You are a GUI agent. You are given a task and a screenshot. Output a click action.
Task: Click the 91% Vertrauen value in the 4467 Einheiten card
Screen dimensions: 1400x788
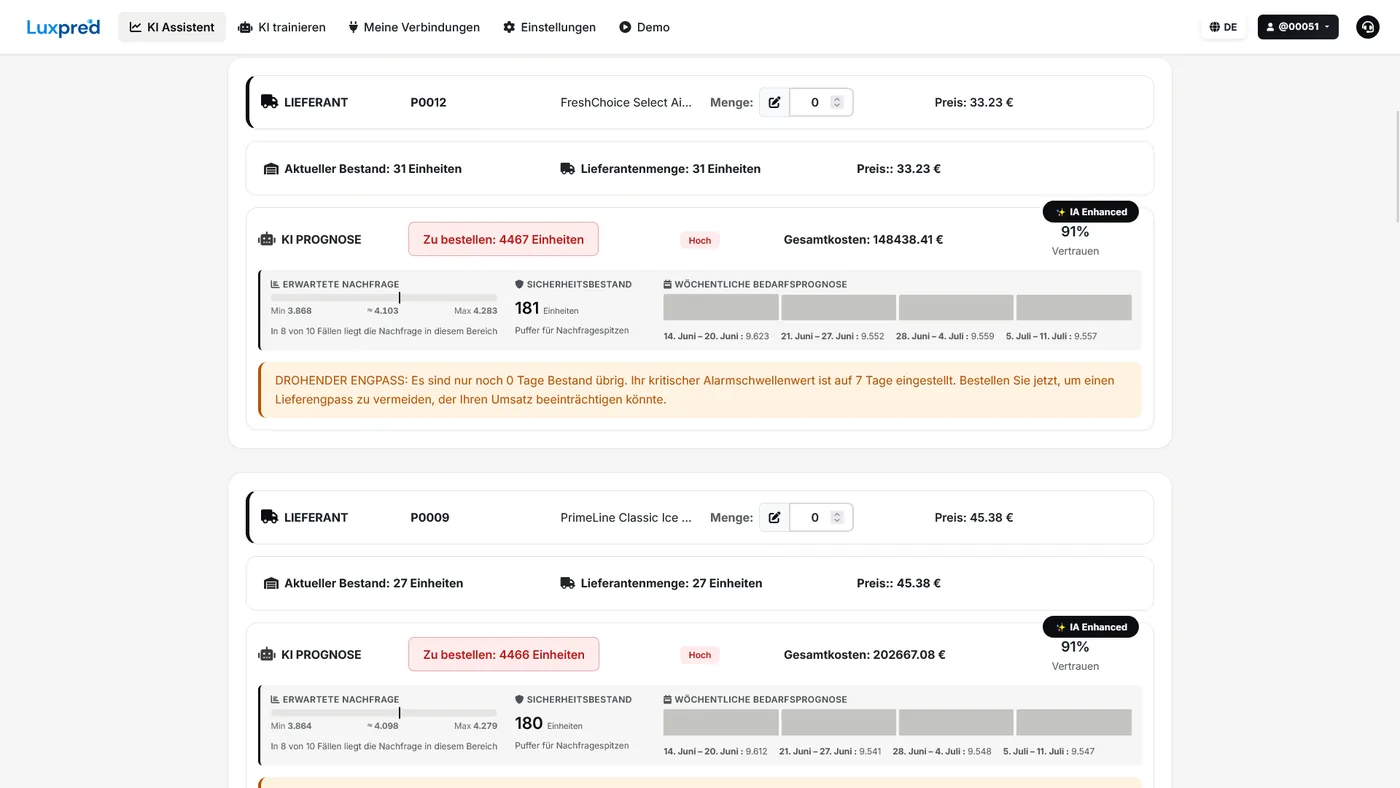[1075, 232]
